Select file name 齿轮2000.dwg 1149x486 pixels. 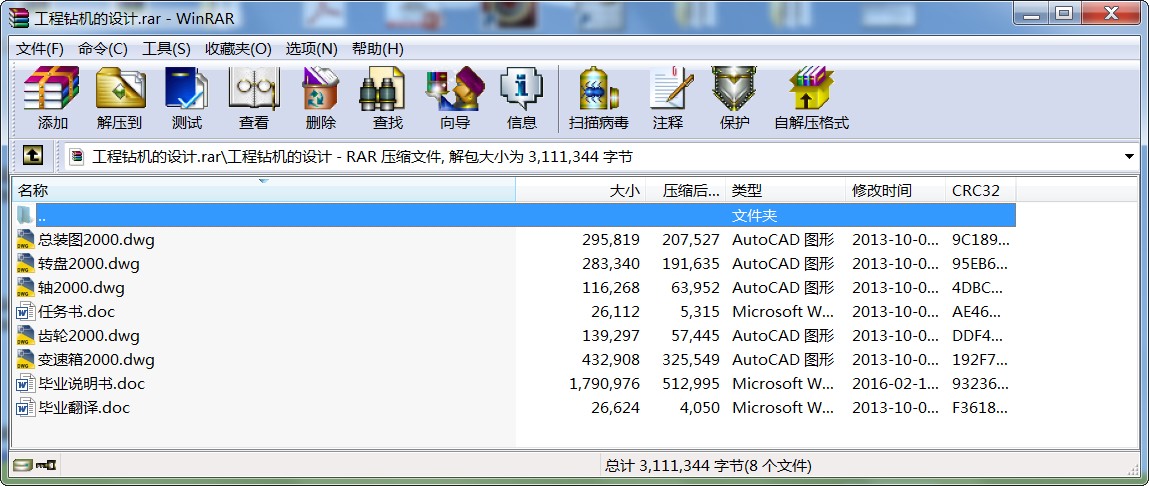pyautogui.click(x=89, y=336)
